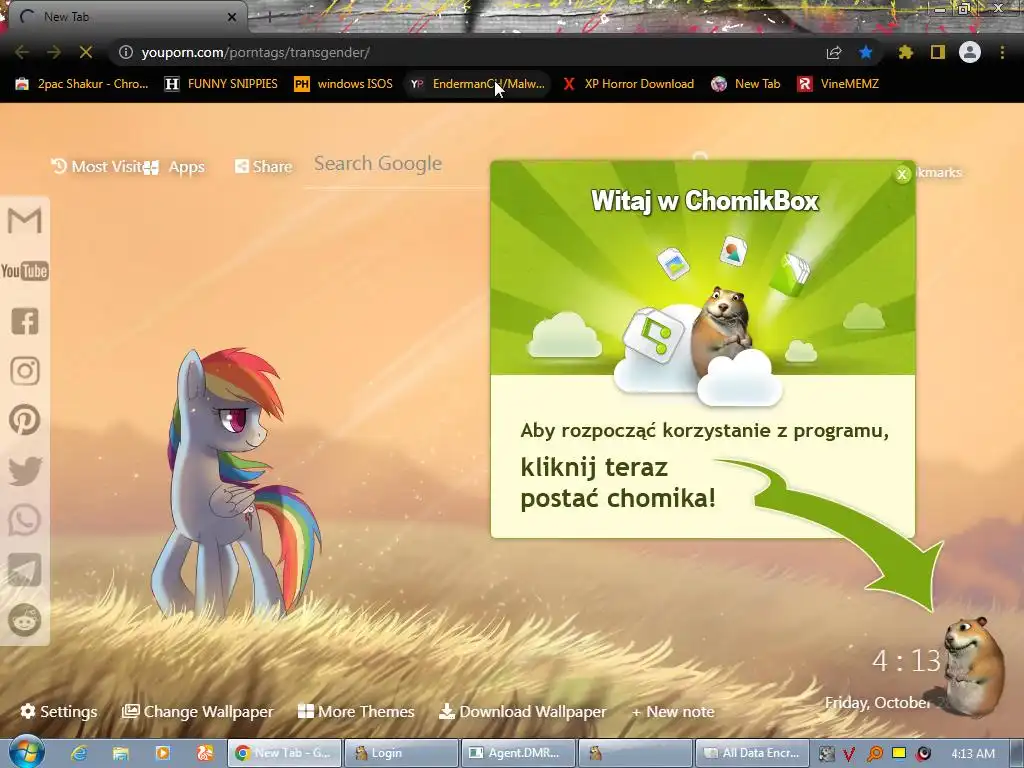Open More Themes
Screen dimensions: 1024x768
[356, 711]
